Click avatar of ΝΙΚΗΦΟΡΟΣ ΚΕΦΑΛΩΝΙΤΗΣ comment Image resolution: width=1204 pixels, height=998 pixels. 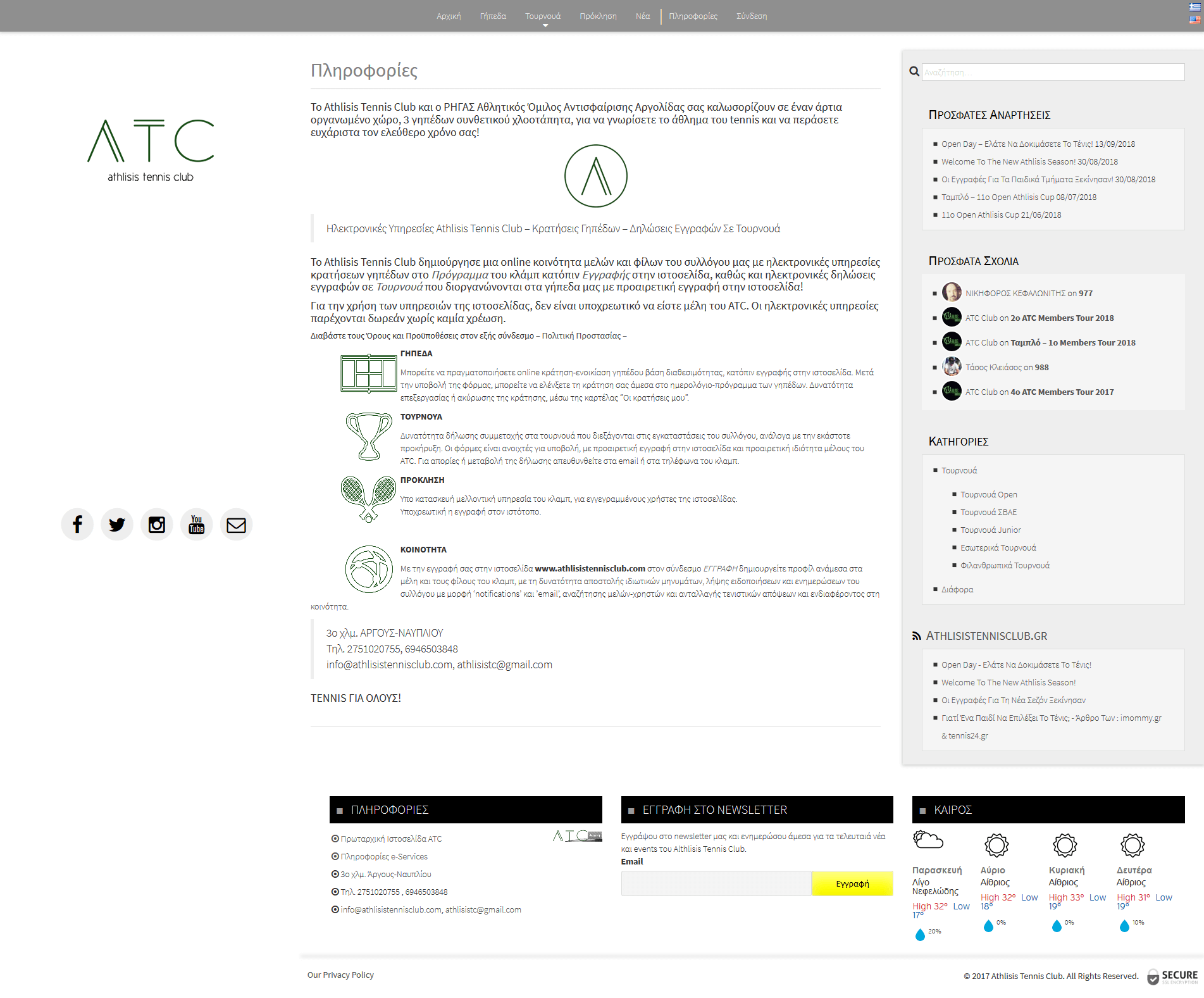tap(952, 292)
